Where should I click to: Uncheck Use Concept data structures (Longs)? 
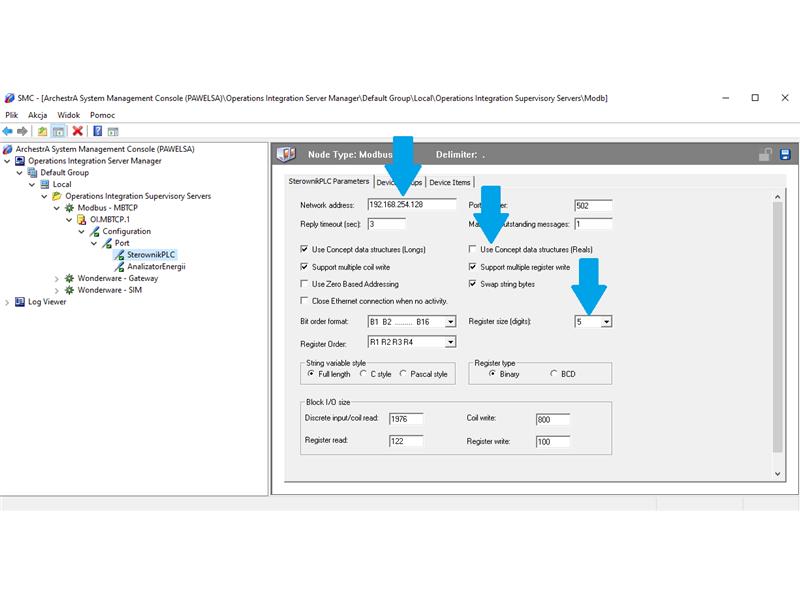[304, 249]
